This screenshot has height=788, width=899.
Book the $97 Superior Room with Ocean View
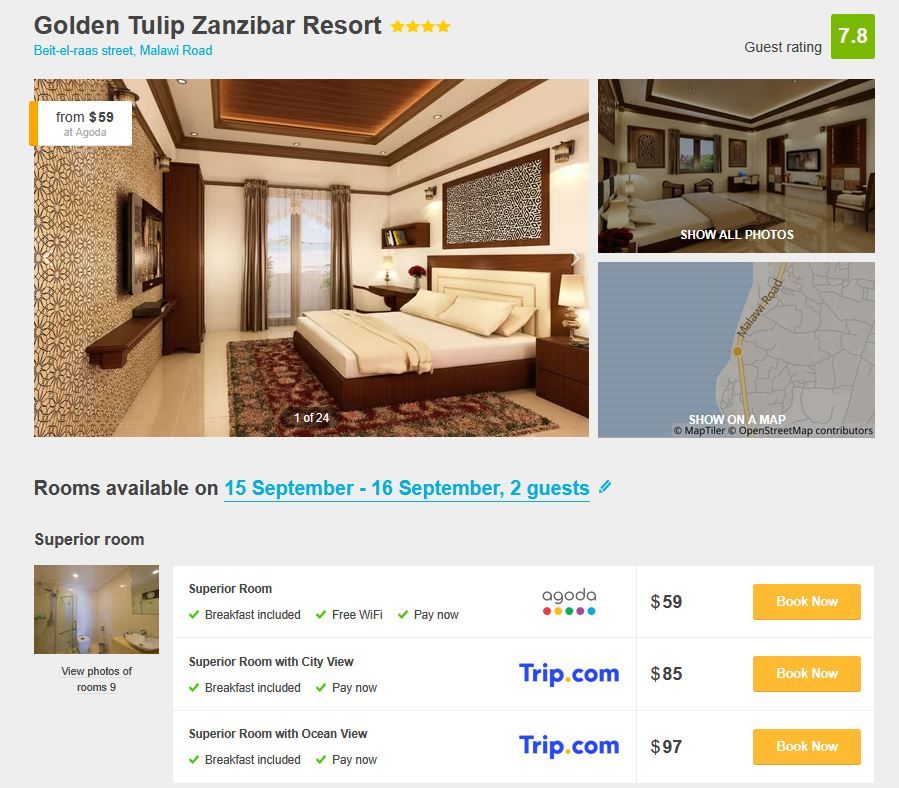[x=807, y=746]
